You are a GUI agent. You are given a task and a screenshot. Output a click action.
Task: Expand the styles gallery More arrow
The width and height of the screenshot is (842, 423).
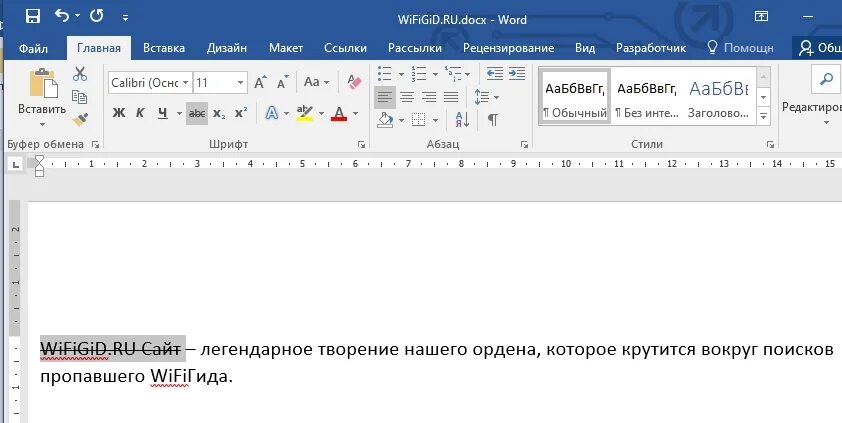click(x=764, y=115)
